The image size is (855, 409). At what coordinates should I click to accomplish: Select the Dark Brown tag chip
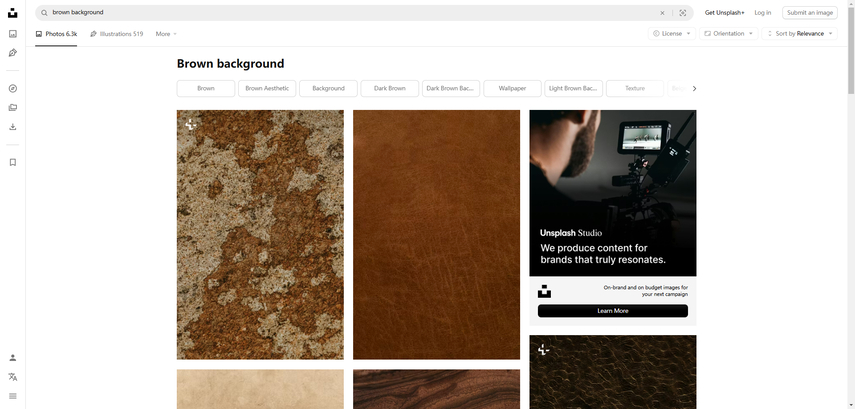(x=389, y=88)
